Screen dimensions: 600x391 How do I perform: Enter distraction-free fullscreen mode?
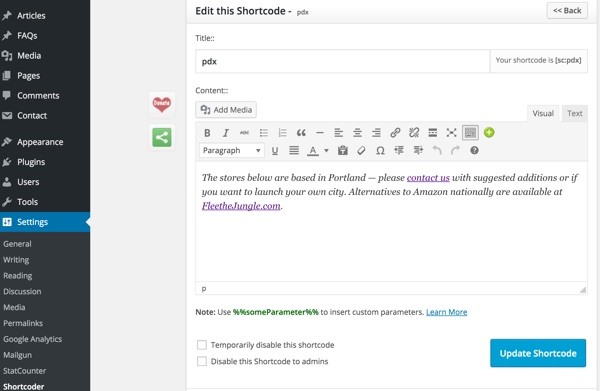pos(452,133)
